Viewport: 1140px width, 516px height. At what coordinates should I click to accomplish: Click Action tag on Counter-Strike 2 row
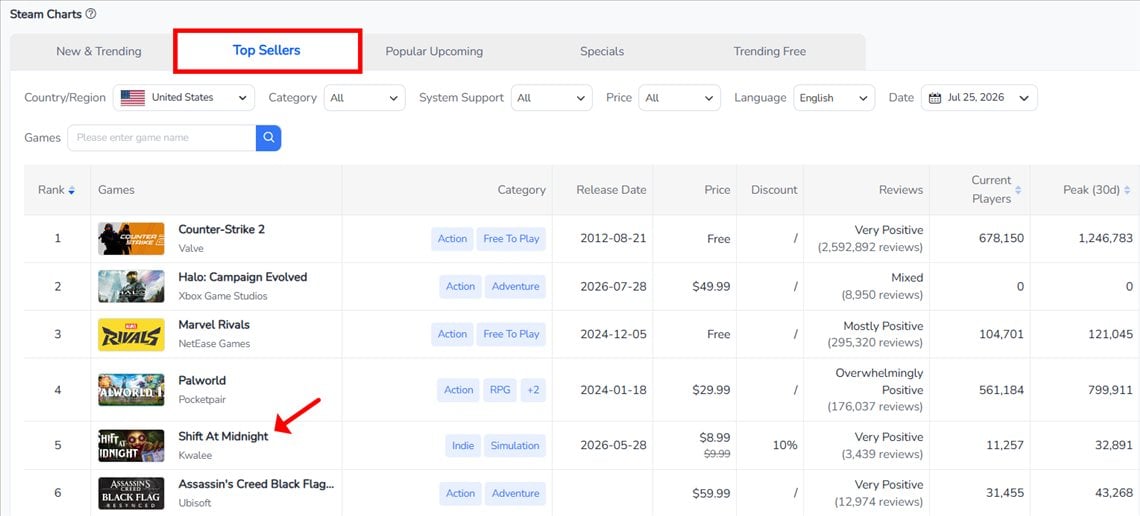(x=452, y=239)
